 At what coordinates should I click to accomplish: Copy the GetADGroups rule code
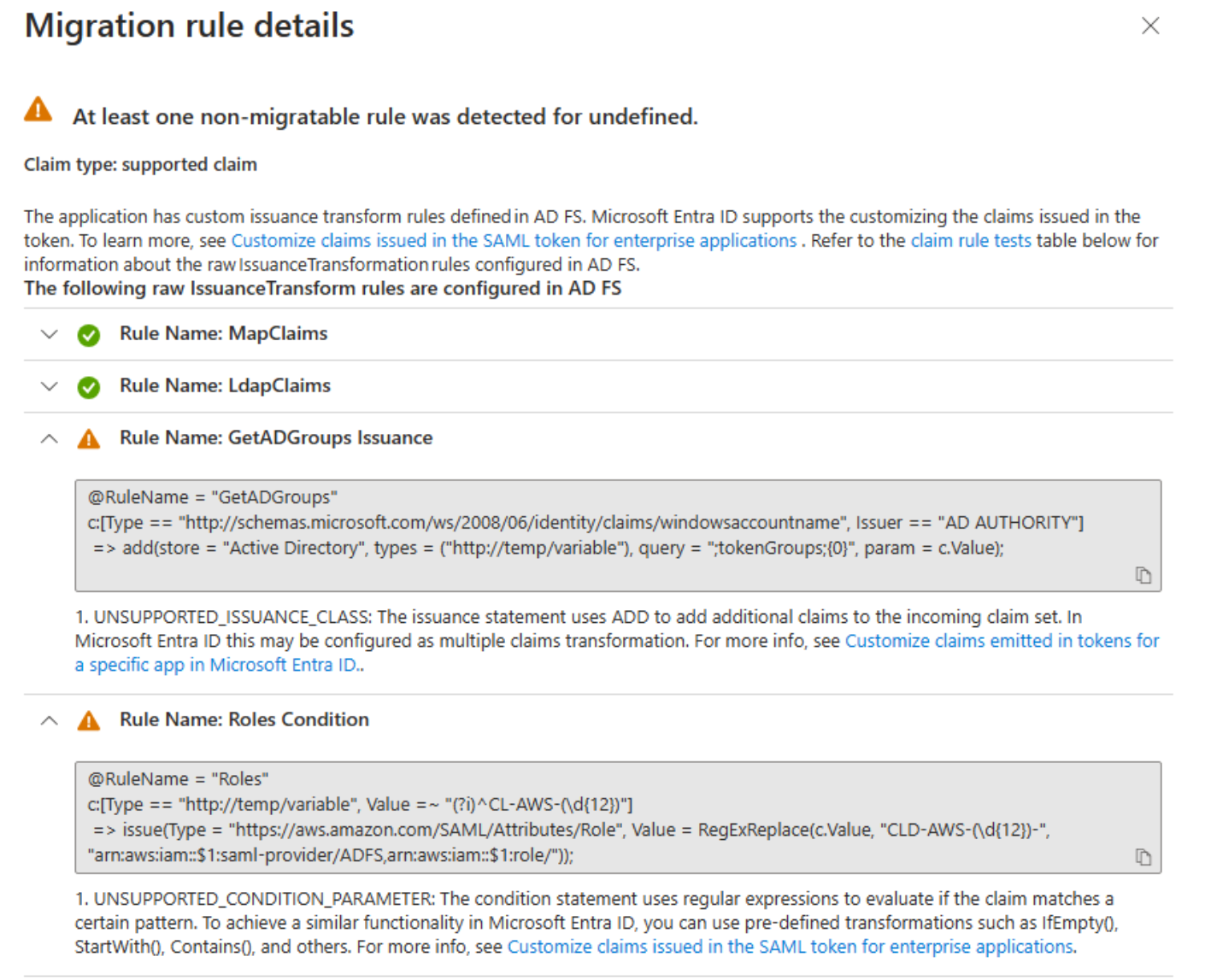1143,575
